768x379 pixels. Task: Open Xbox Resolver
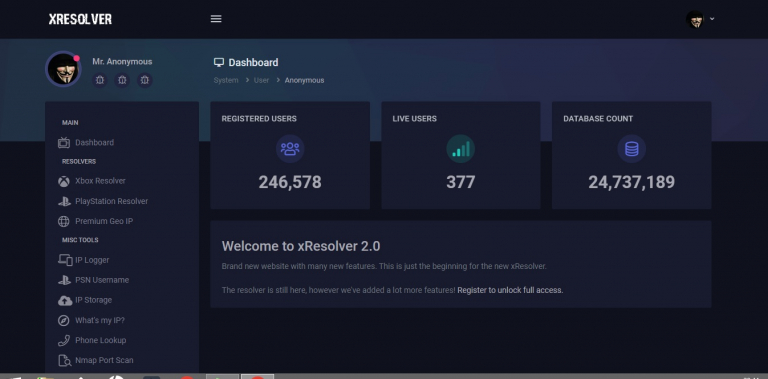click(x=100, y=181)
